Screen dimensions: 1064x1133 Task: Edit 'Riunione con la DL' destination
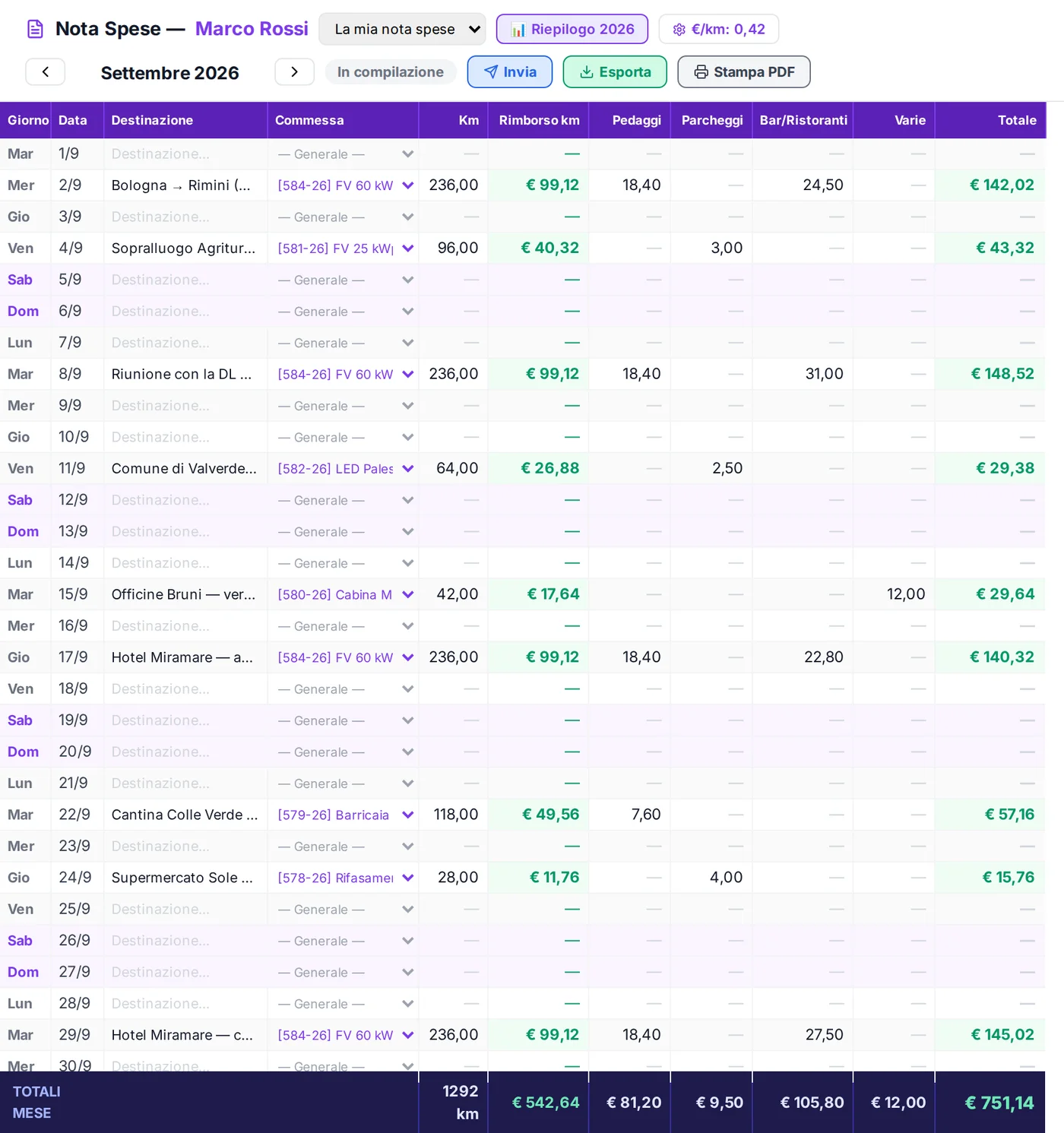click(185, 374)
